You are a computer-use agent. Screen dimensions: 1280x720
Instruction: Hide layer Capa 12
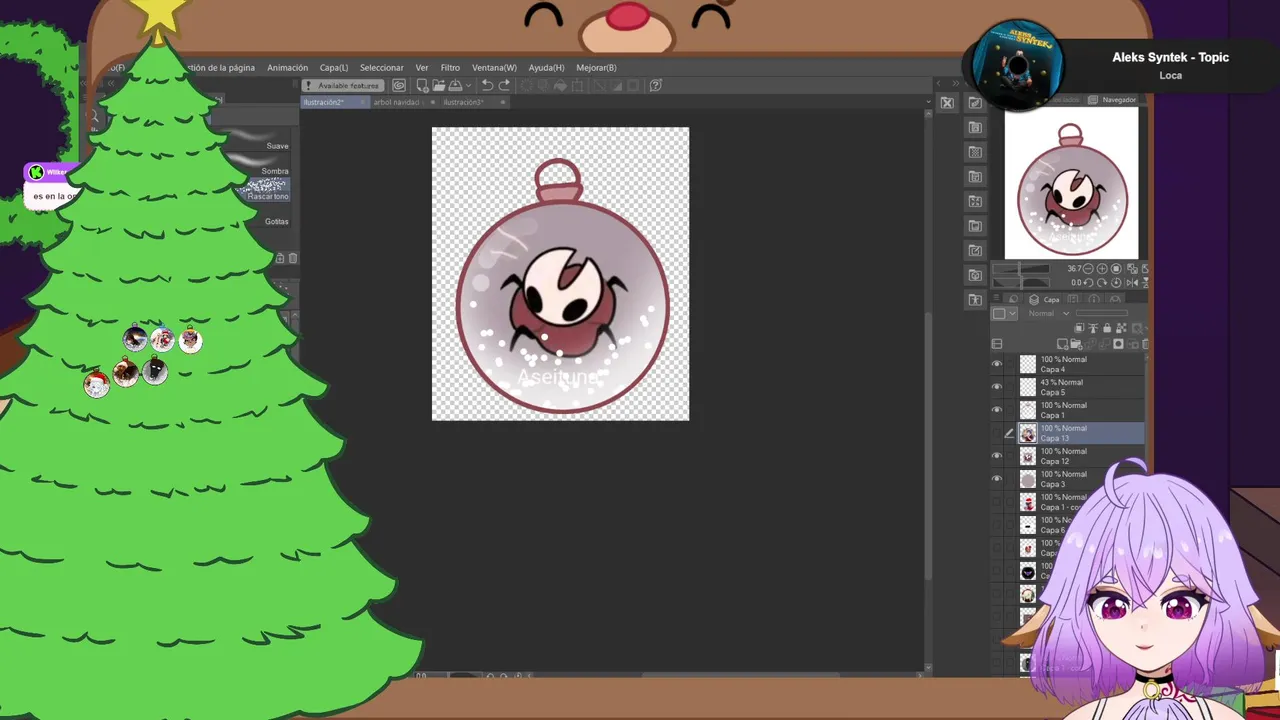996,456
